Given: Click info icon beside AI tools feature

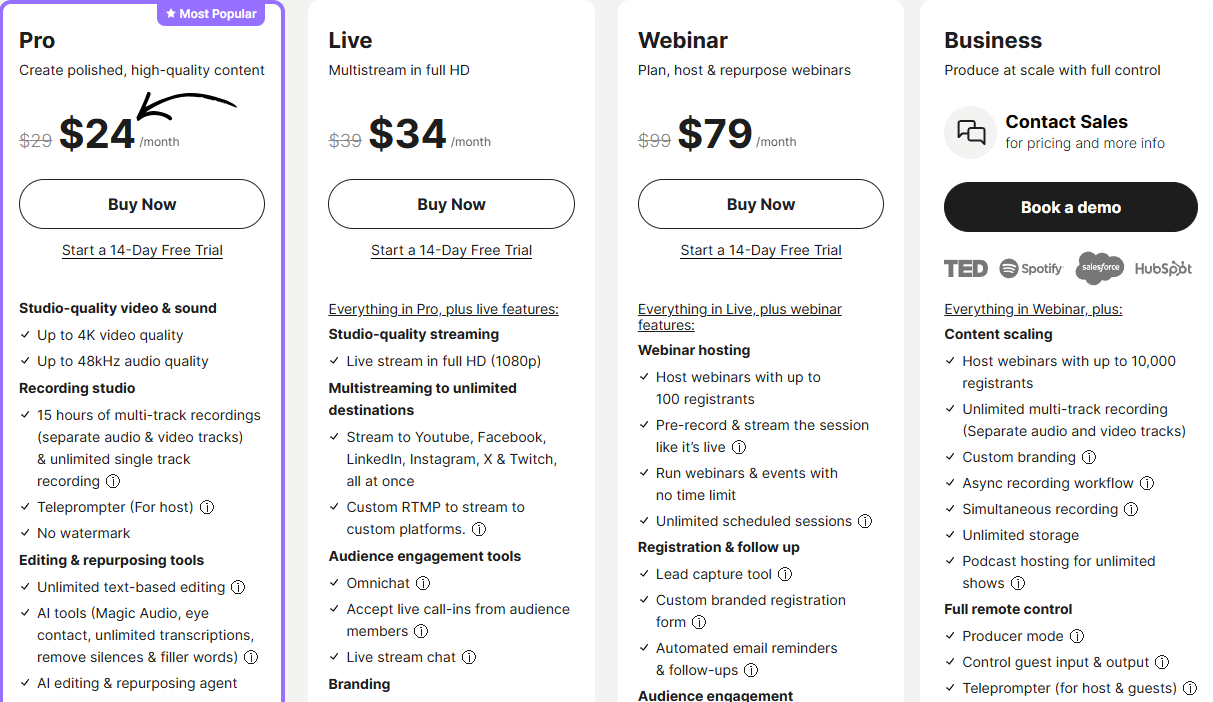Looking at the screenshot, I should pos(251,657).
